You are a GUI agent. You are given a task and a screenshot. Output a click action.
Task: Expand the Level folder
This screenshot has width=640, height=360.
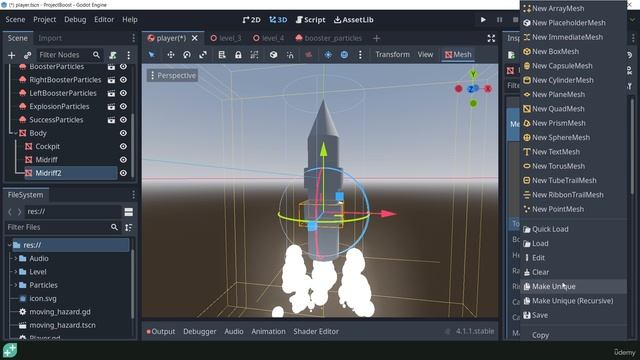(x=16, y=272)
